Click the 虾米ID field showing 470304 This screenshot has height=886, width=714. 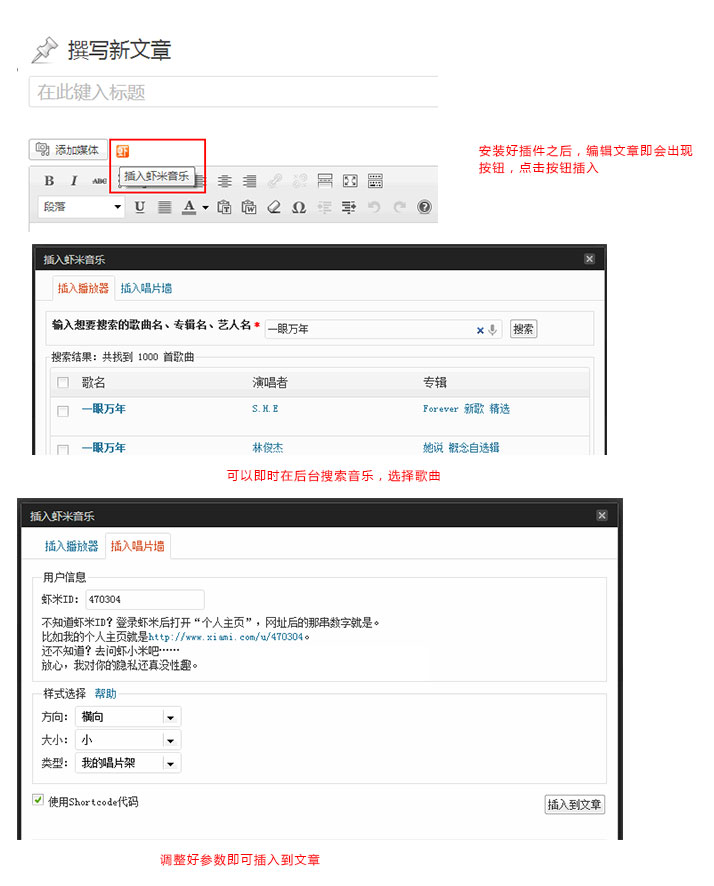(145, 600)
